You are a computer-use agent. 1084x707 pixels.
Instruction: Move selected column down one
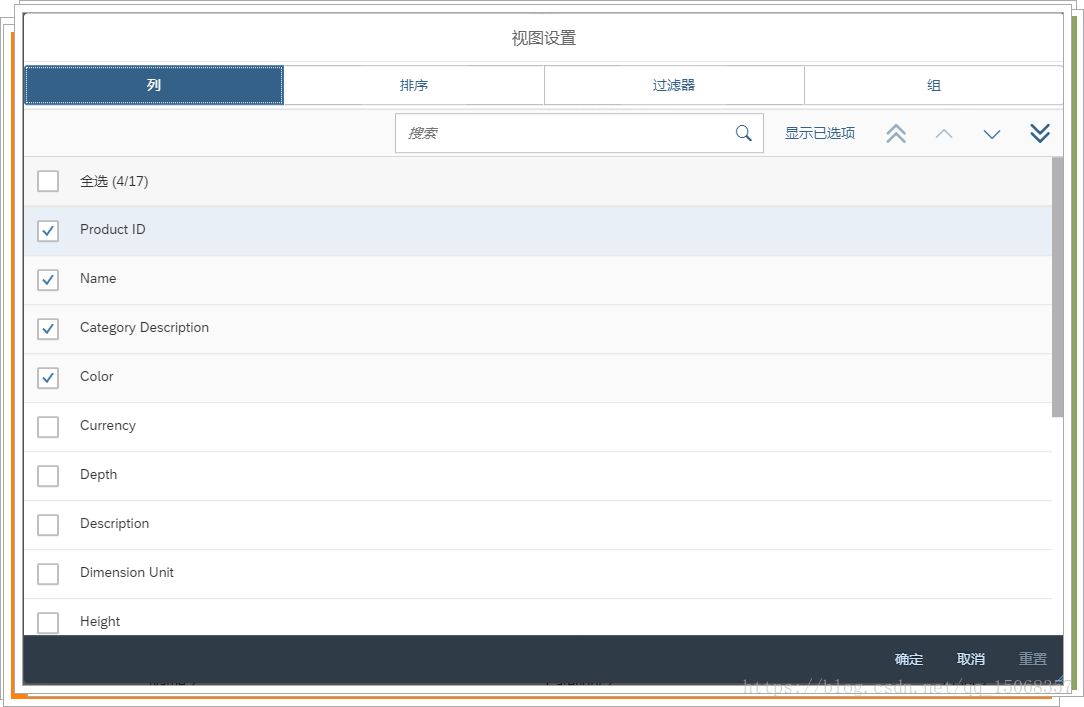point(992,134)
